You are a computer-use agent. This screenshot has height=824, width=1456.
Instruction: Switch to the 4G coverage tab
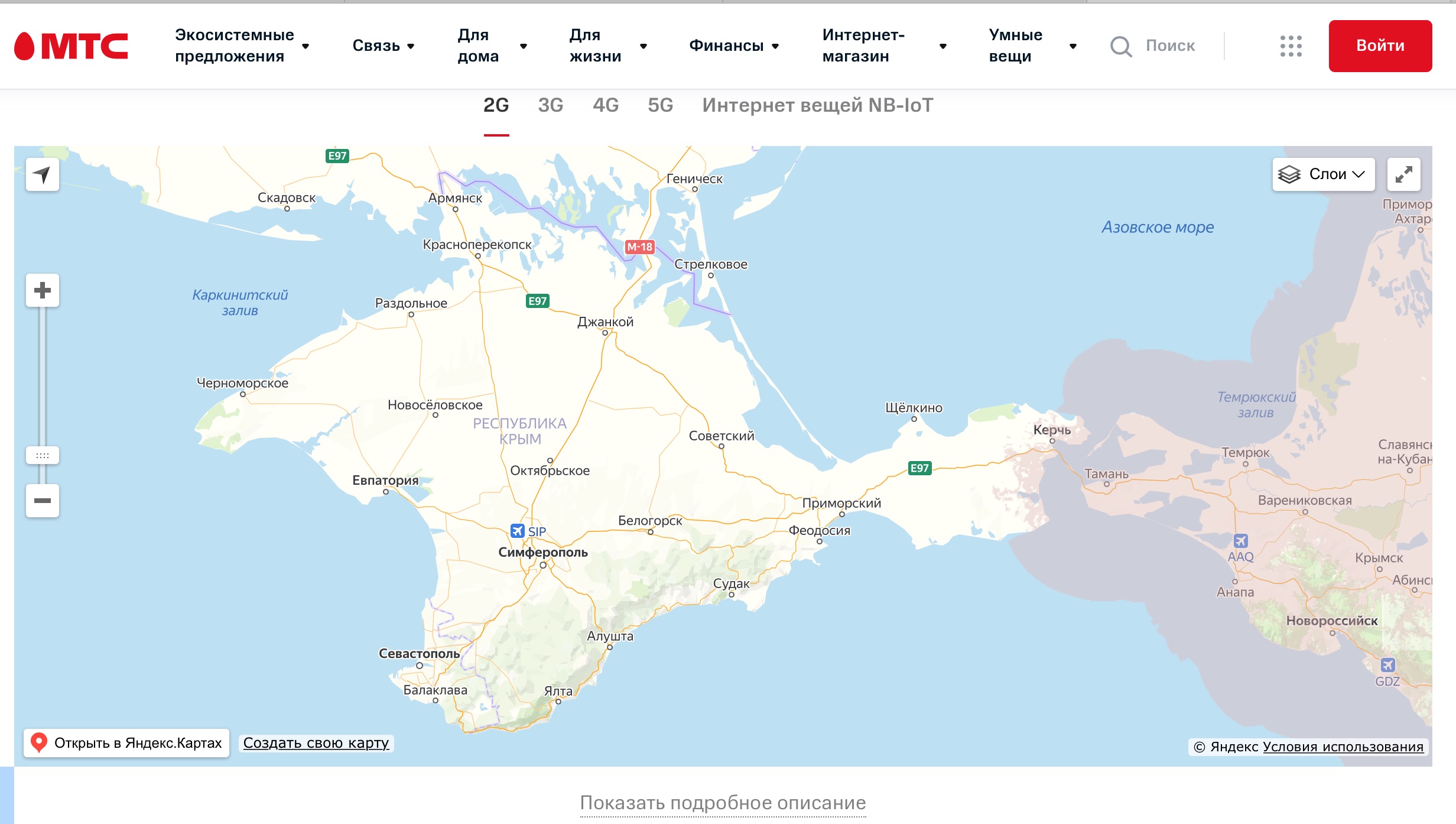click(x=606, y=105)
